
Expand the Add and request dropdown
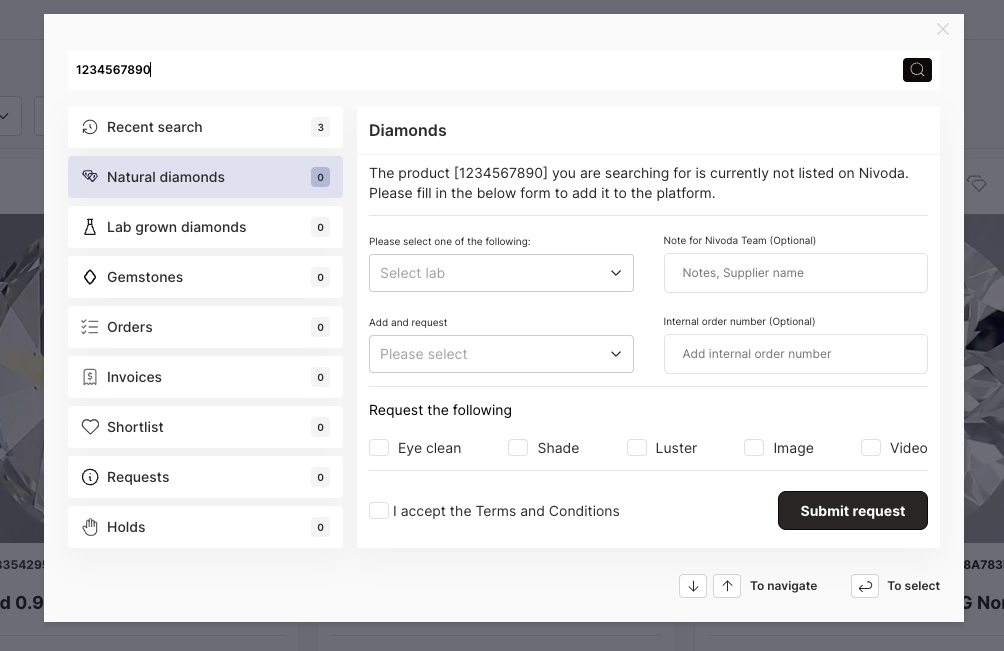click(501, 354)
